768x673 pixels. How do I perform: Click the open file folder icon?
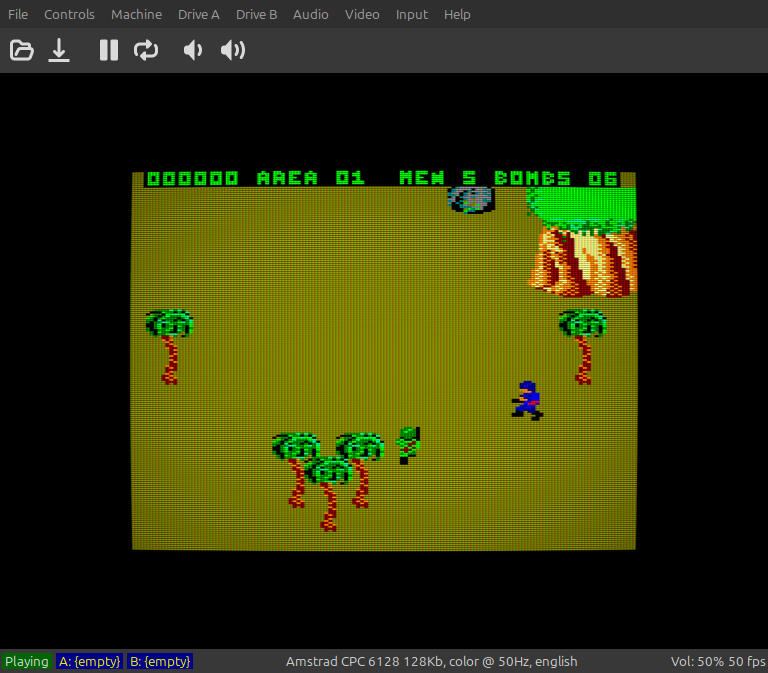tap(21, 50)
